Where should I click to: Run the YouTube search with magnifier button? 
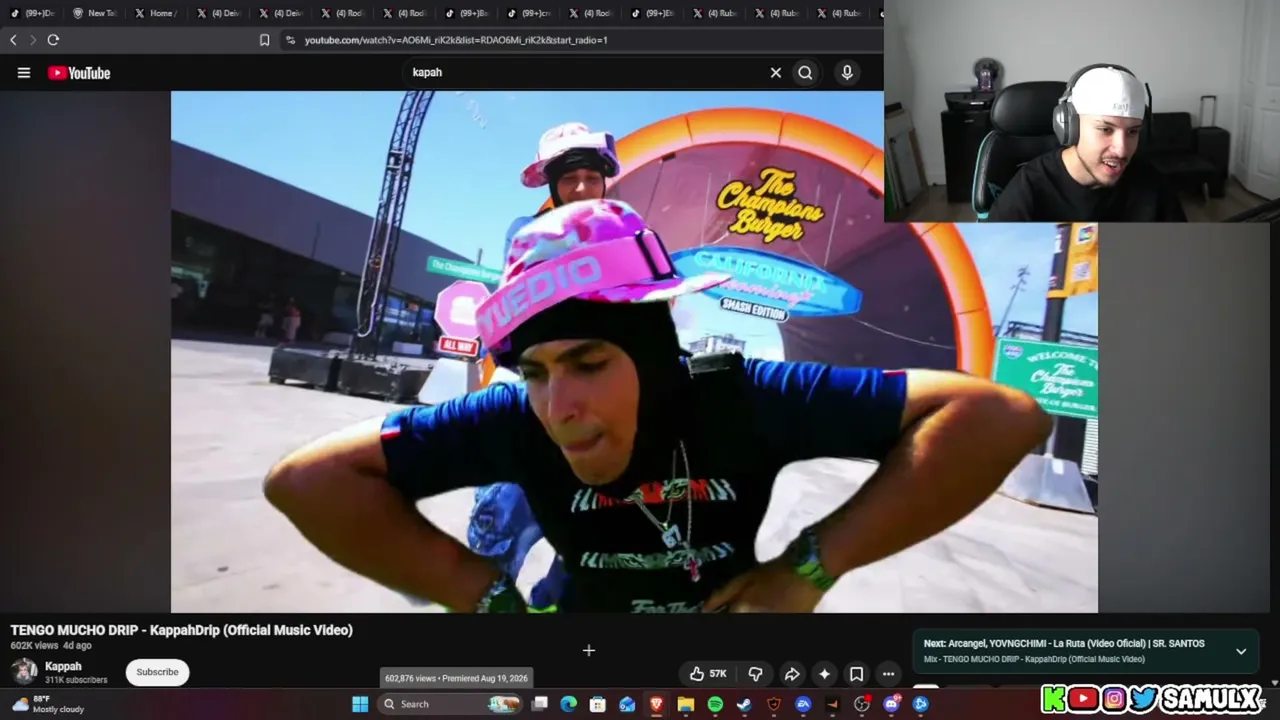[805, 72]
